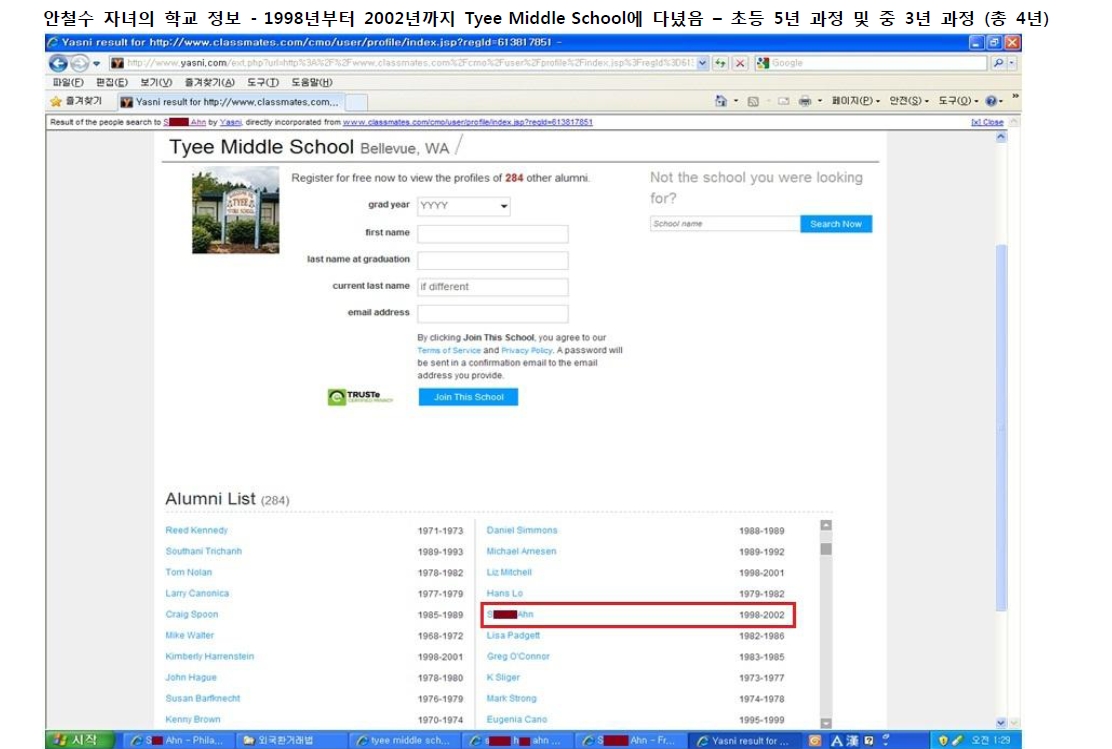
Task: Click the School name search field
Action: (x=725, y=223)
